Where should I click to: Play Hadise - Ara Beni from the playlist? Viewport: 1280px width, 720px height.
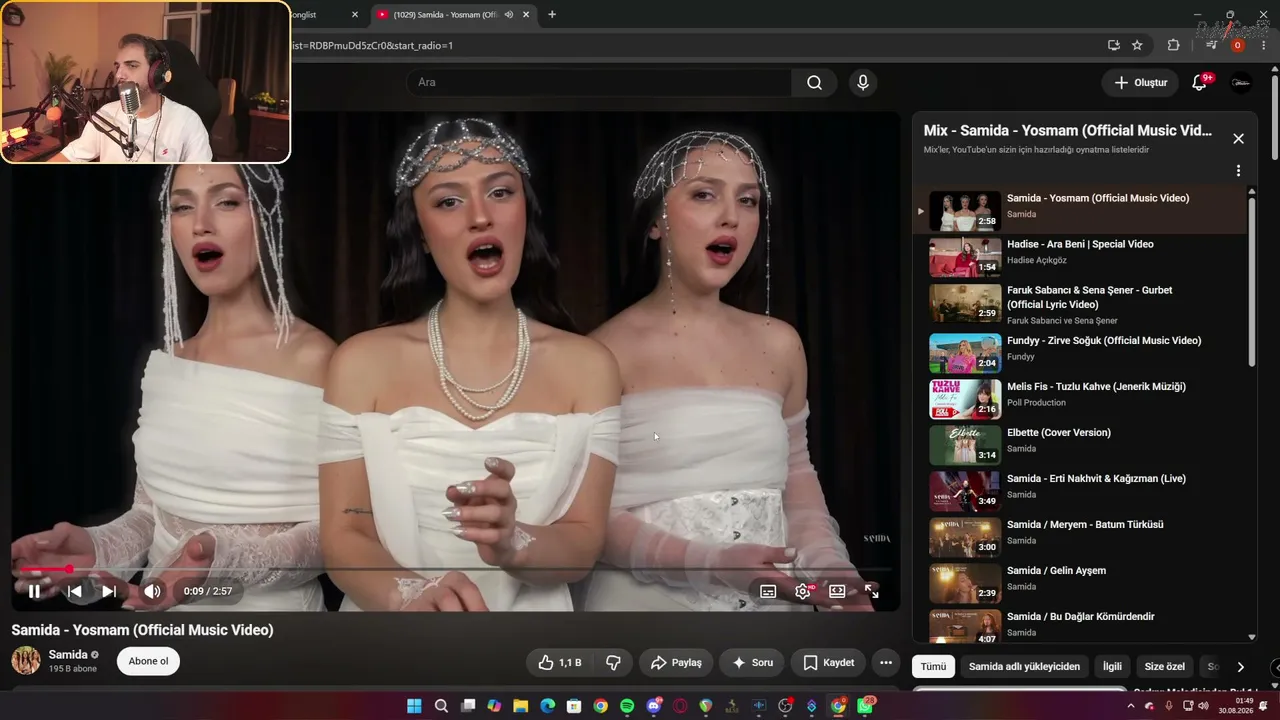(x=1082, y=257)
